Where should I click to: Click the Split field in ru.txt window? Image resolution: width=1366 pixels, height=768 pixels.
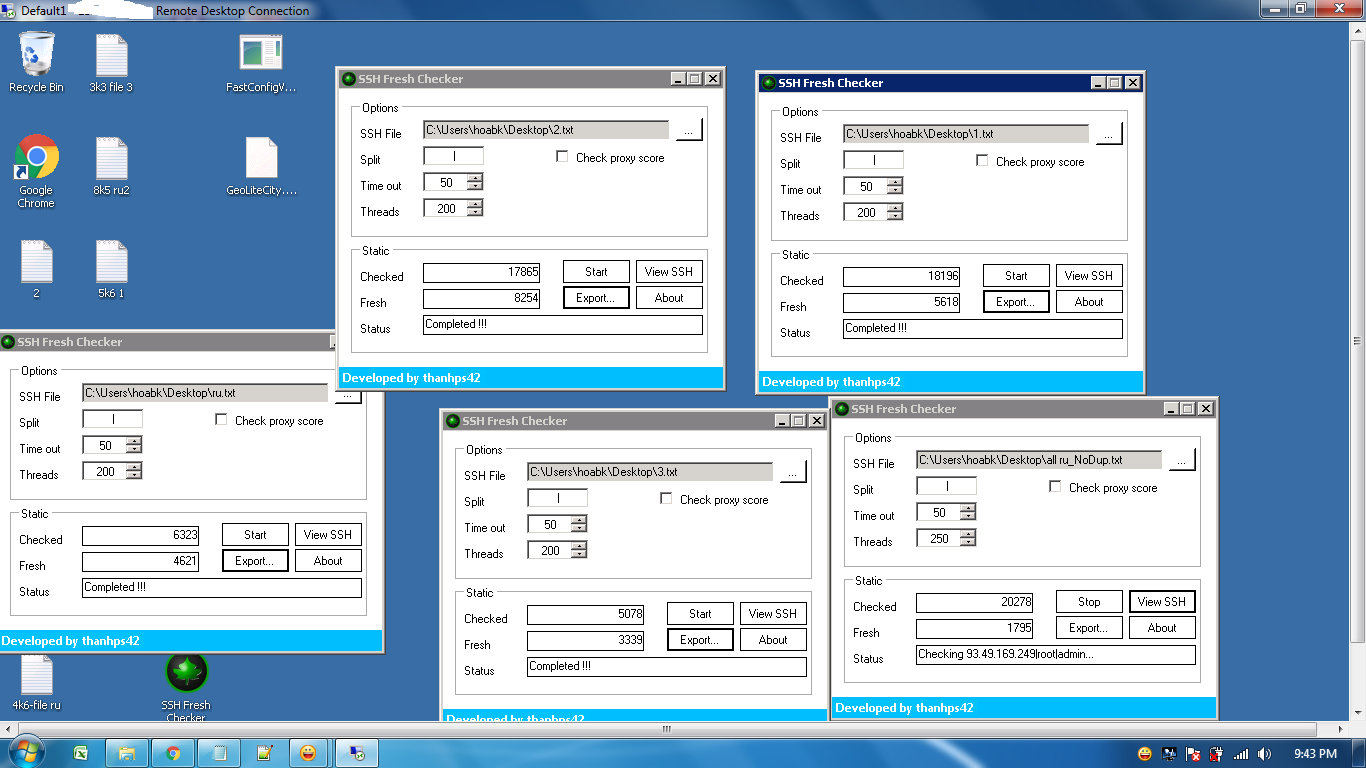(112, 419)
